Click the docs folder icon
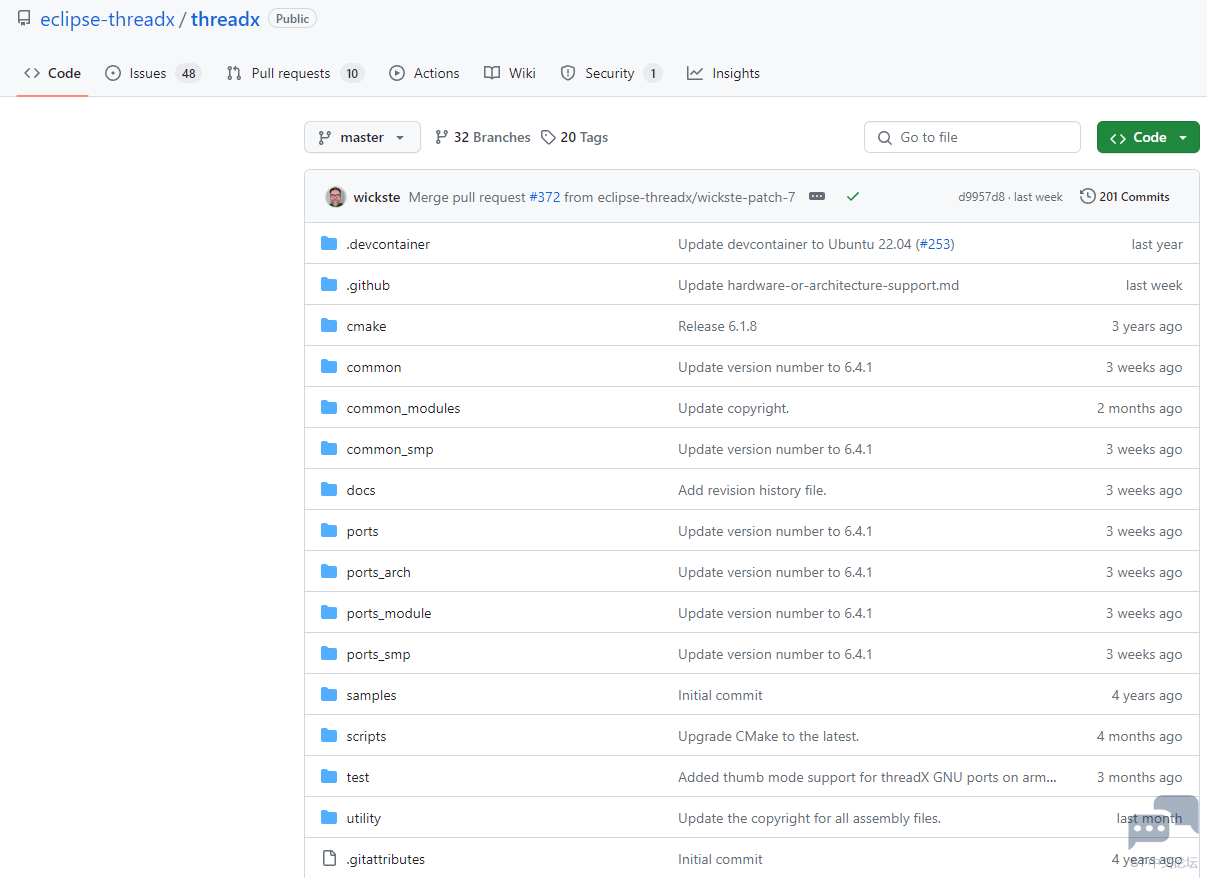This screenshot has height=878, width=1207. pyautogui.click(x=329, y=490)
